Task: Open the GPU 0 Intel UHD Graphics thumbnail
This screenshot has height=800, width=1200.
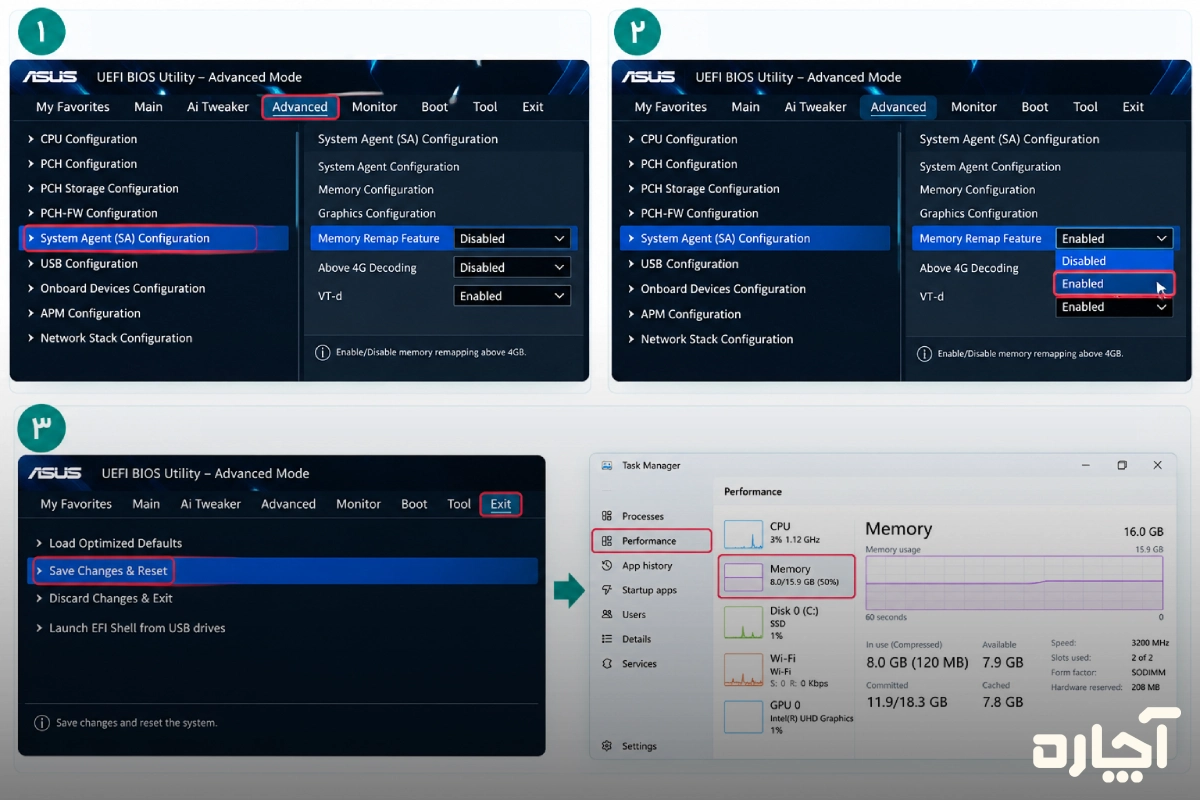Action: pyautogui.click(x=743, y=717)
